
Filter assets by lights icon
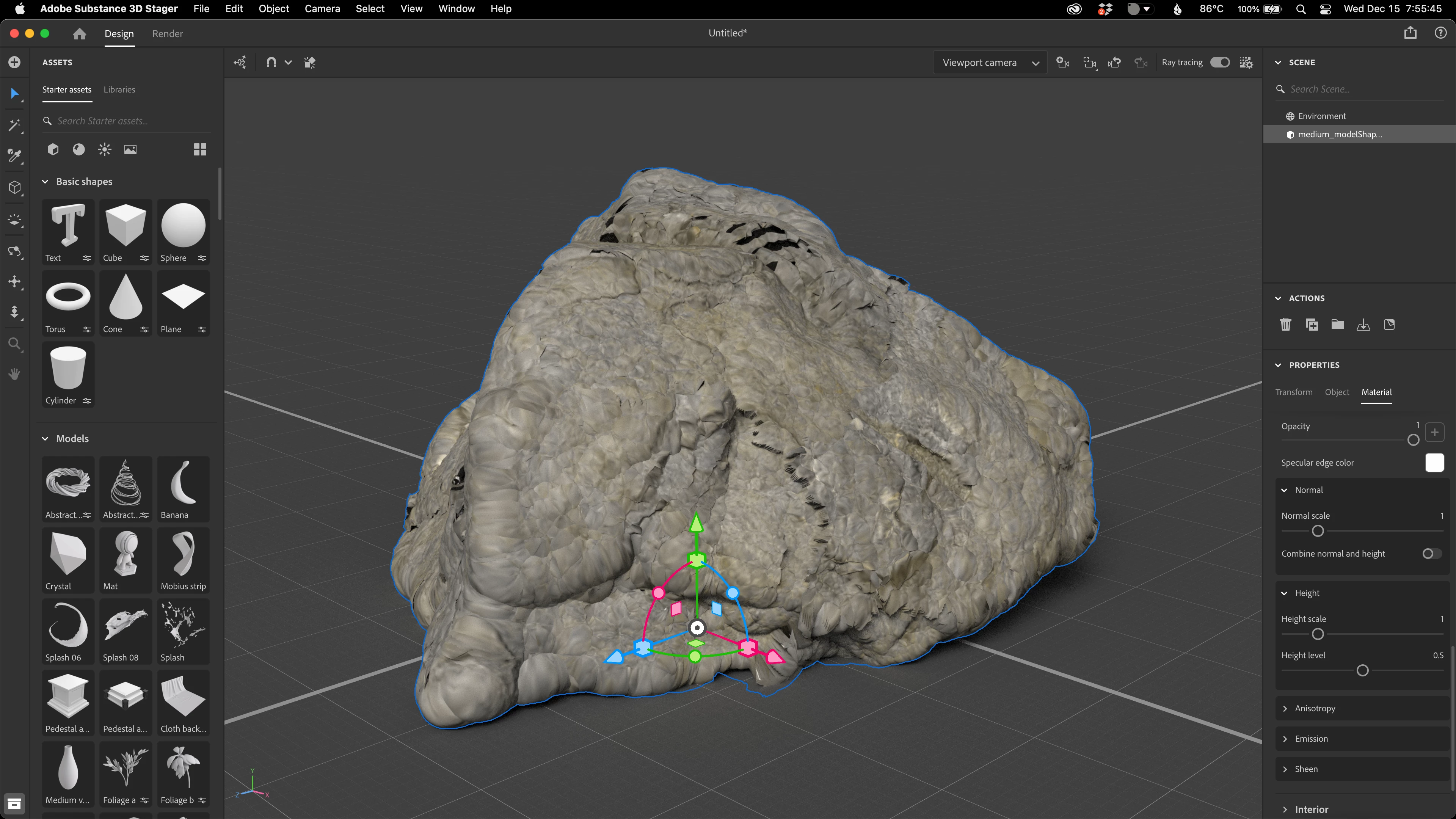[x=105, y=149]
